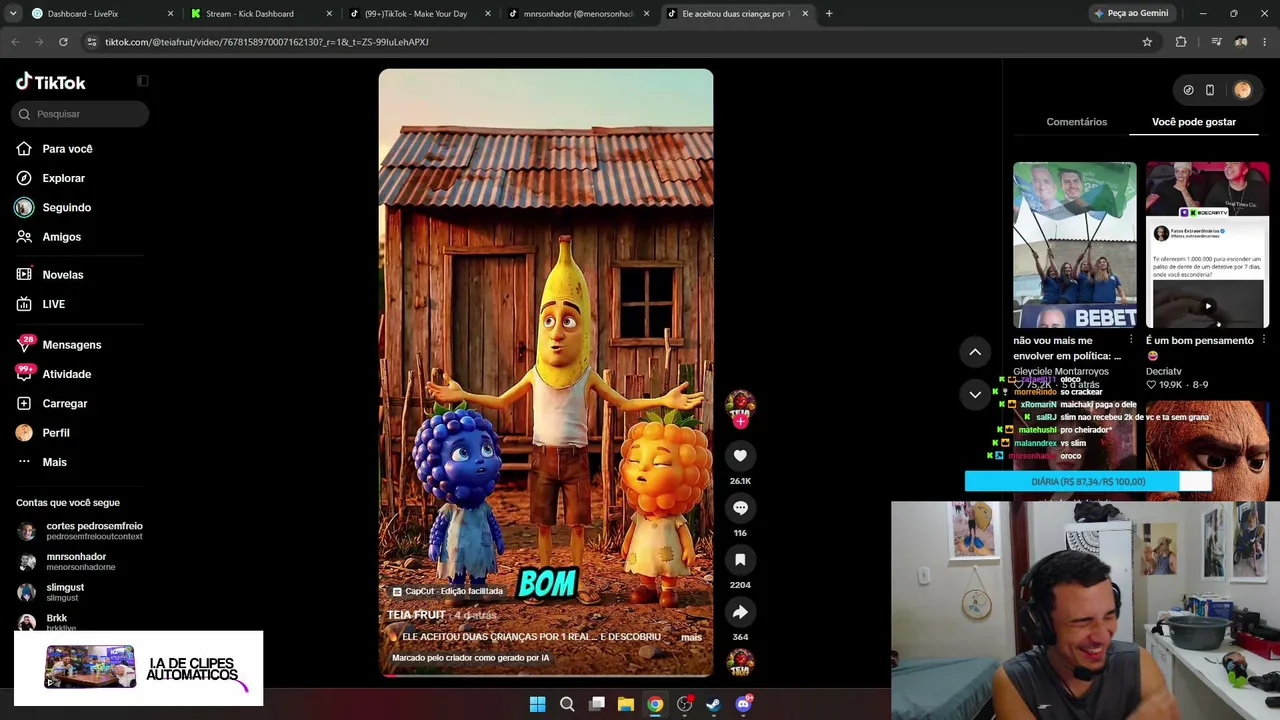Viewport: 1280px width, 720px height.
Task: Seek on the video progress bar
Action: point(546,675)
